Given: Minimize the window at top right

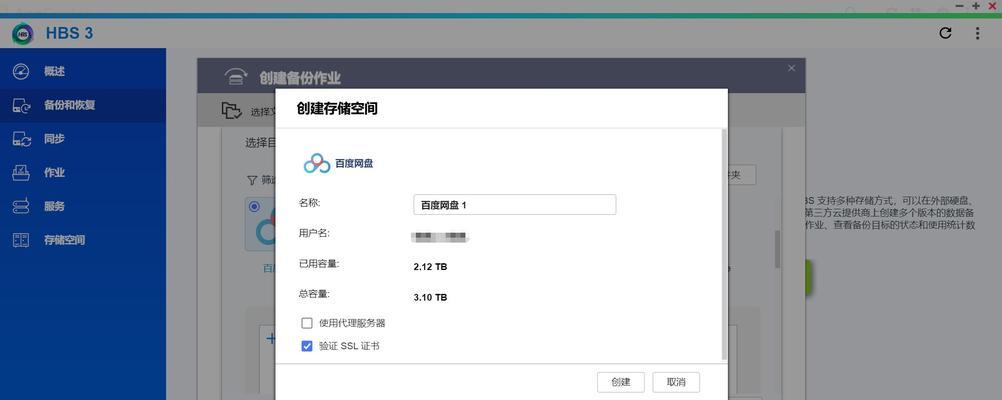Looking at the screenshot, I should click(960, 6).
